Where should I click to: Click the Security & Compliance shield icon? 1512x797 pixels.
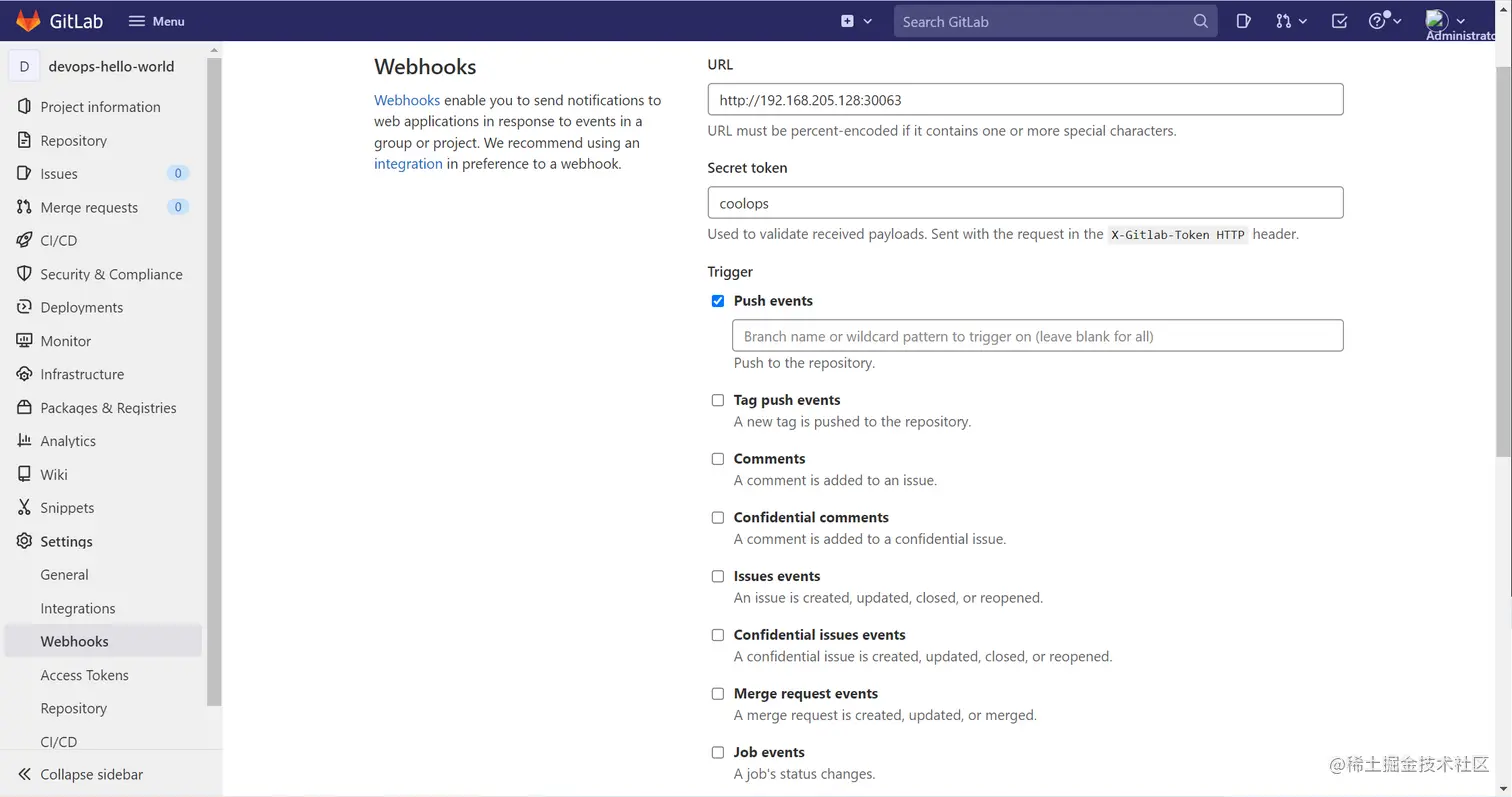pos(24,273)
